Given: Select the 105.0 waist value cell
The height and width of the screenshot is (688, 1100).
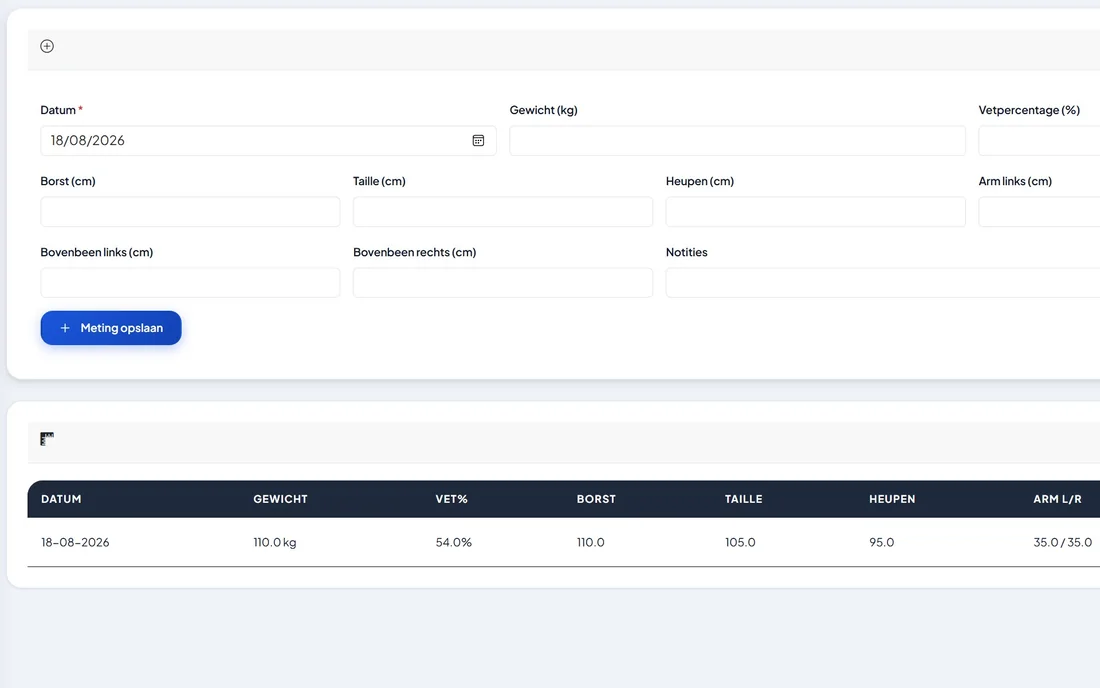Looking at the screenshot, I should [x=740, y=542].
